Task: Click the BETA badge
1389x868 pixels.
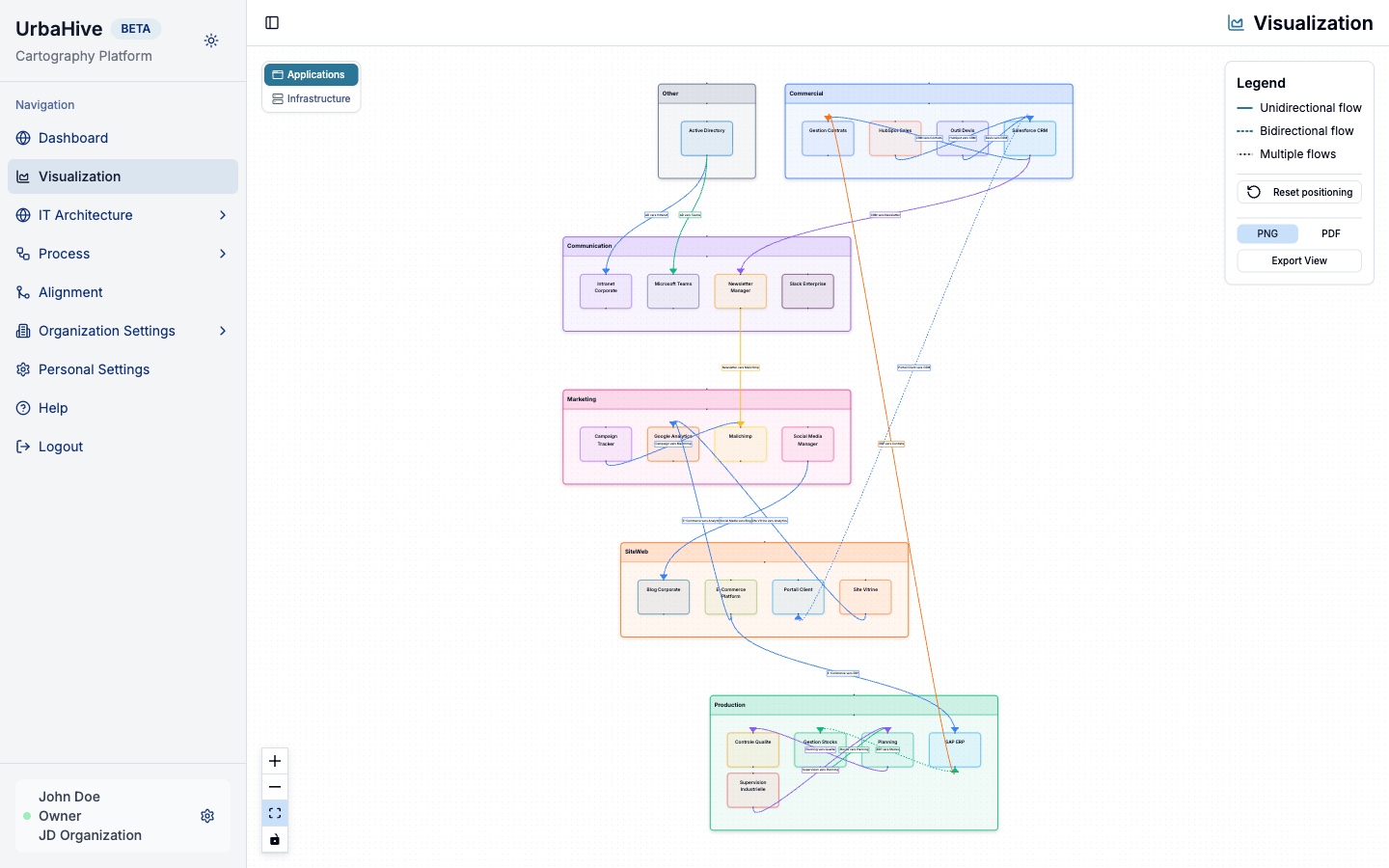Action: point(135,29)
